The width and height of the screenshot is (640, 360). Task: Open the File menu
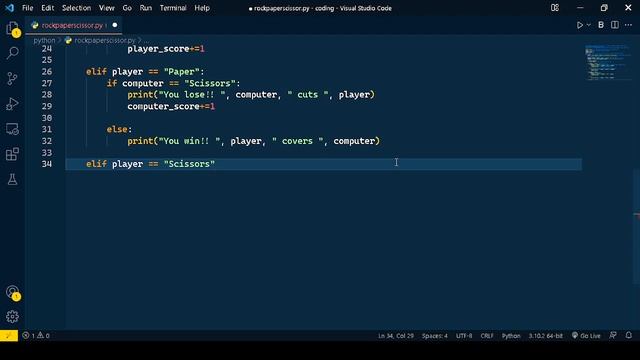pos(27,8)
